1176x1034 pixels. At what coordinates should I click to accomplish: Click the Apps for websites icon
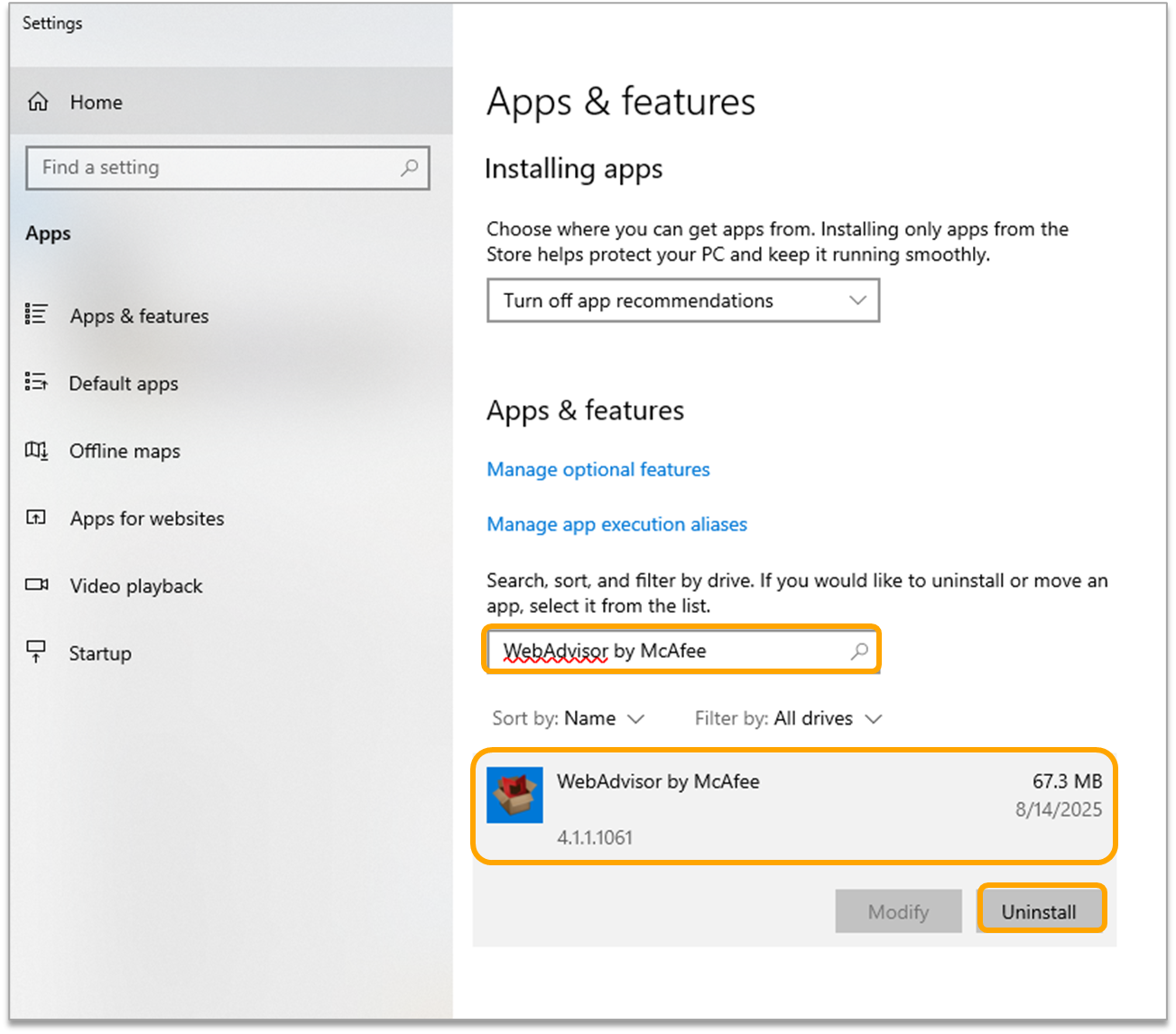pos(36,518)
